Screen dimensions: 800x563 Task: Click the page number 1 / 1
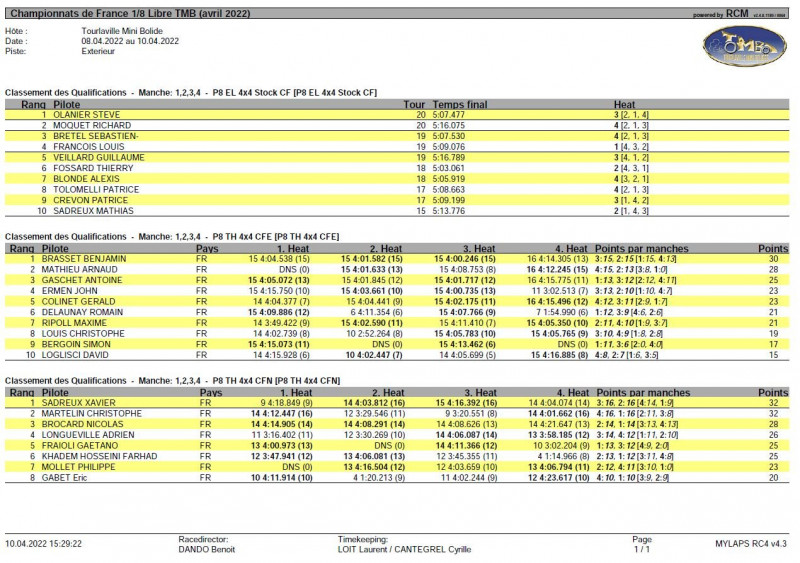click(641, 550)
